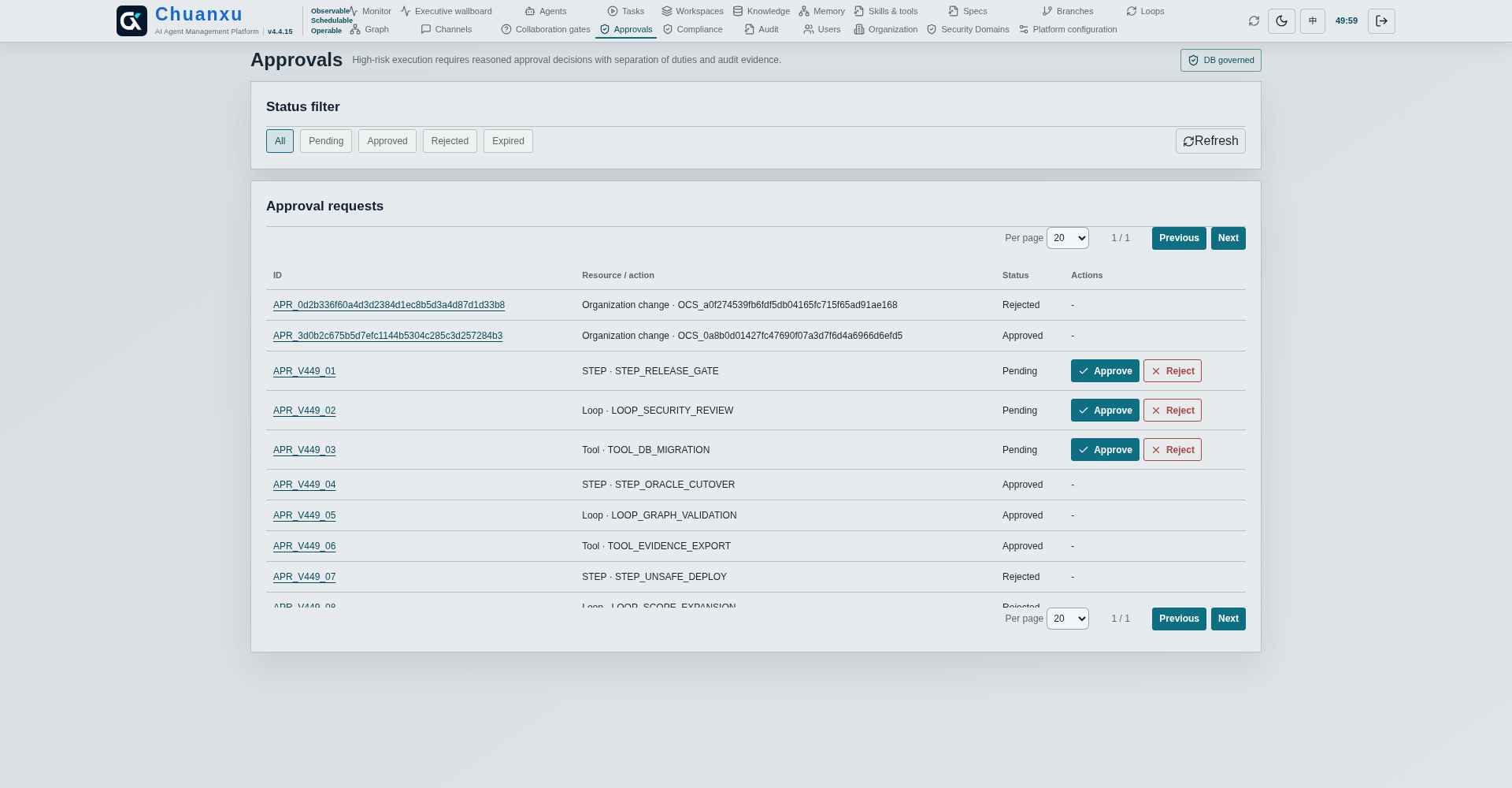The height and width of the screenshot is (788, 1512).
Task: Open the bottom Per page dropdown
Action: 1068,619
